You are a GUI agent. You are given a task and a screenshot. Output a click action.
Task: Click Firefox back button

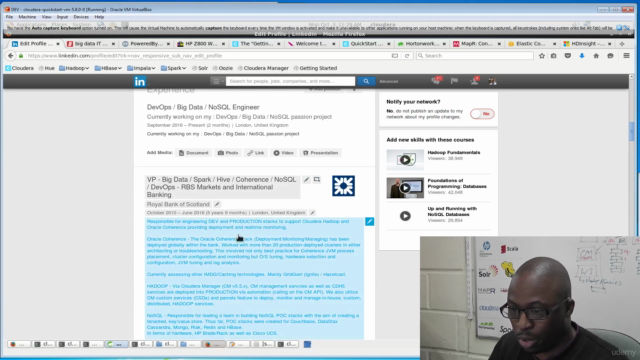pyautogui.click(x=11, y=56)
